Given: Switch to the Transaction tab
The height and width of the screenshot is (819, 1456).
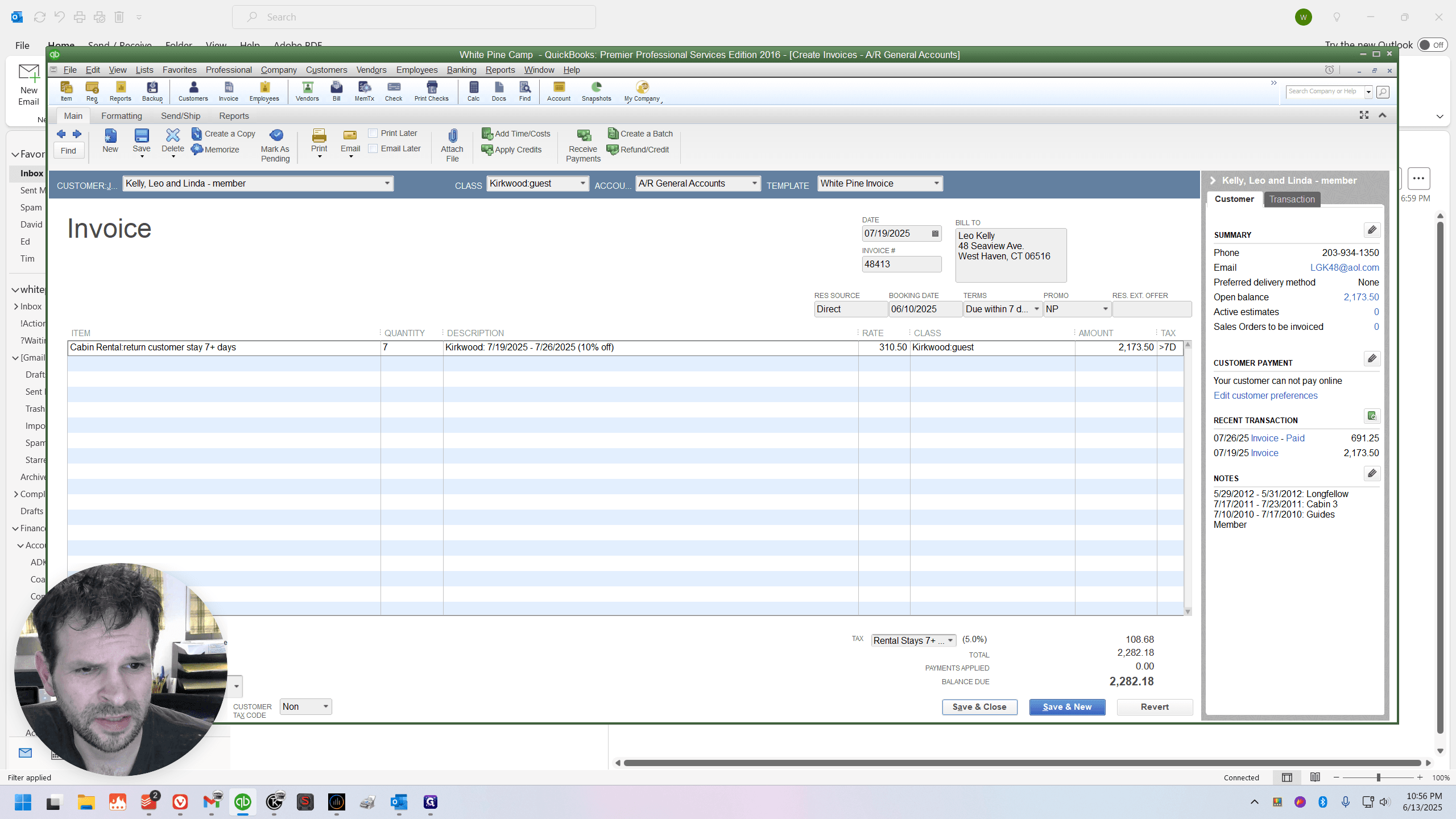Looking at the screenshot, I should coord(1292,199).
